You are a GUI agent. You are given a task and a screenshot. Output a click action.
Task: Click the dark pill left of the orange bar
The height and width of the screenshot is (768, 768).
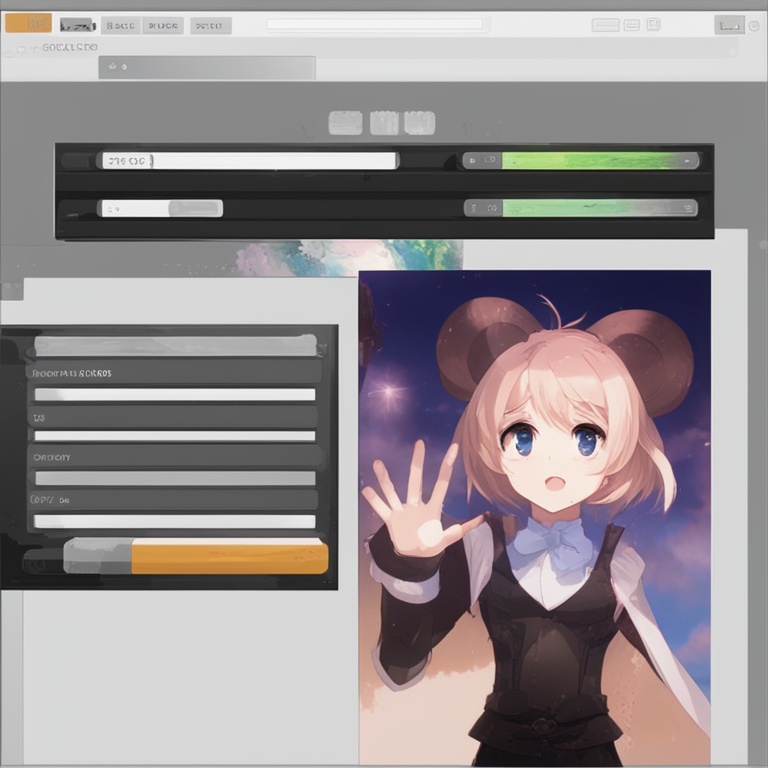42,561
